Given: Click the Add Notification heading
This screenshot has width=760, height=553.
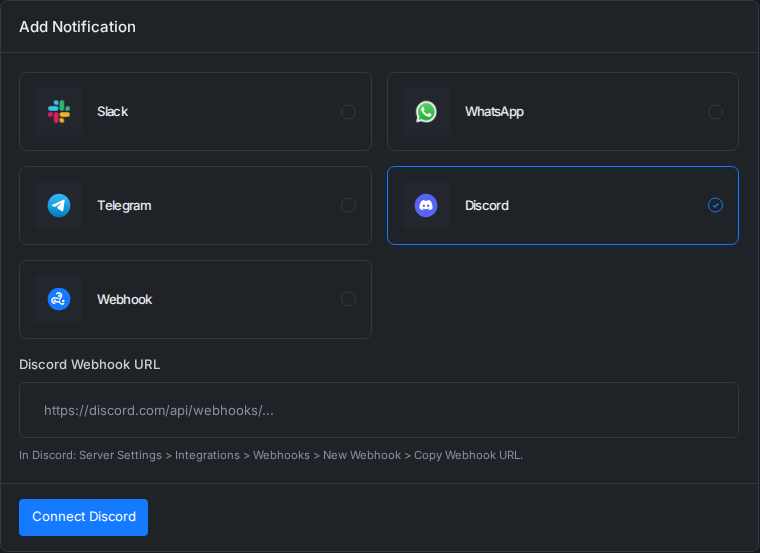Looking at the screenshot, I should click(x=78, y=27).
